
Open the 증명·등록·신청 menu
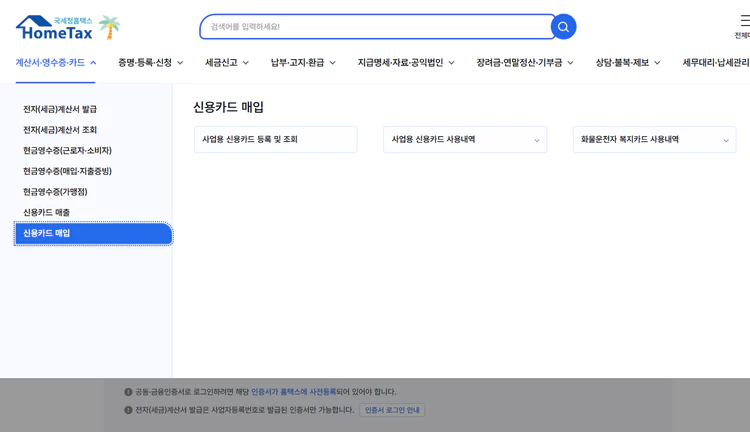[x=151, y=63]
